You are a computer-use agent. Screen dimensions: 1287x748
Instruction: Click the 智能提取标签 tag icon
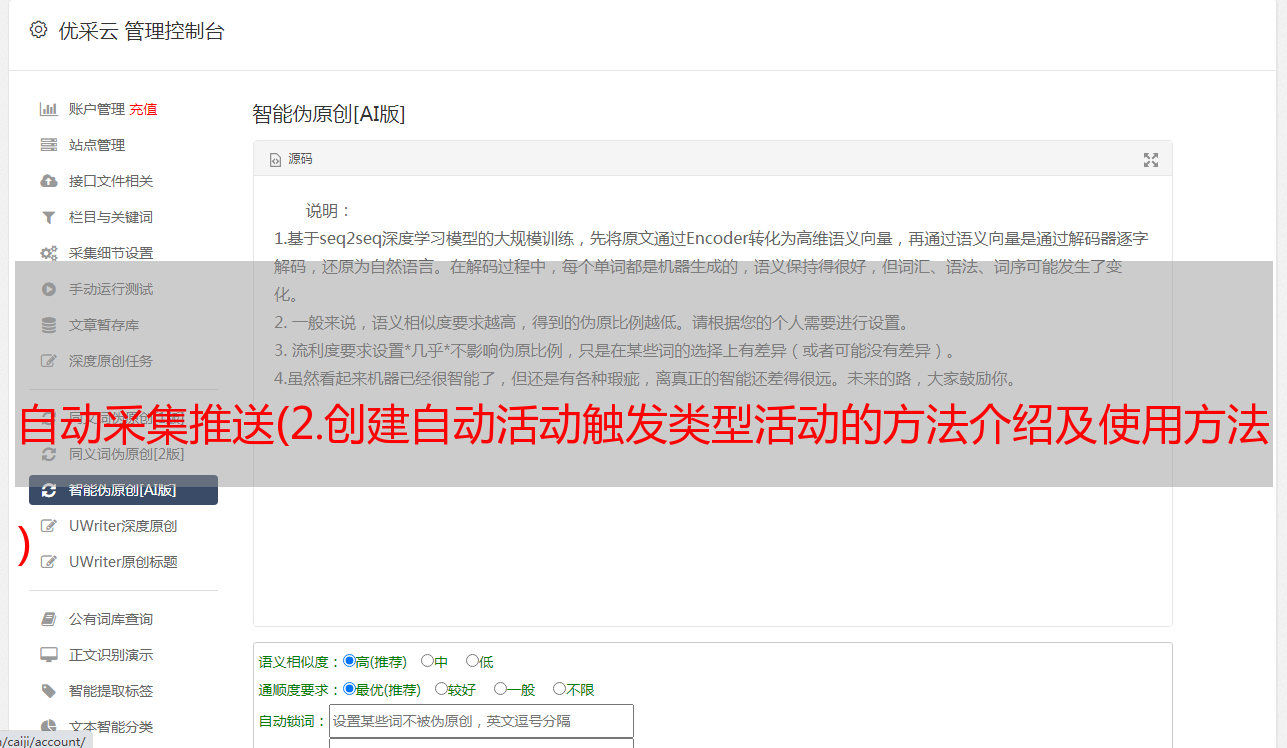pyautogui.click(x=48, y=691)
